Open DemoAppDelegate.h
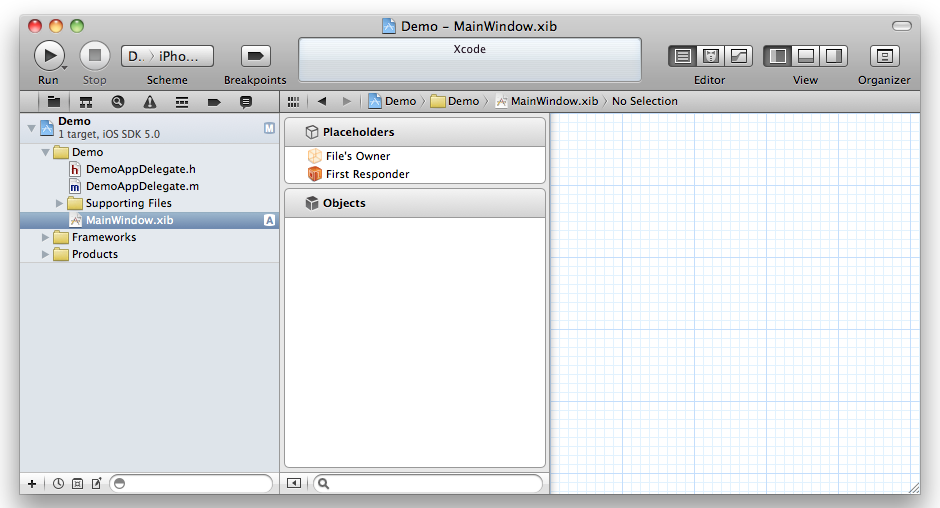This screenshot has width=940, height=508. tap(140, 169)
